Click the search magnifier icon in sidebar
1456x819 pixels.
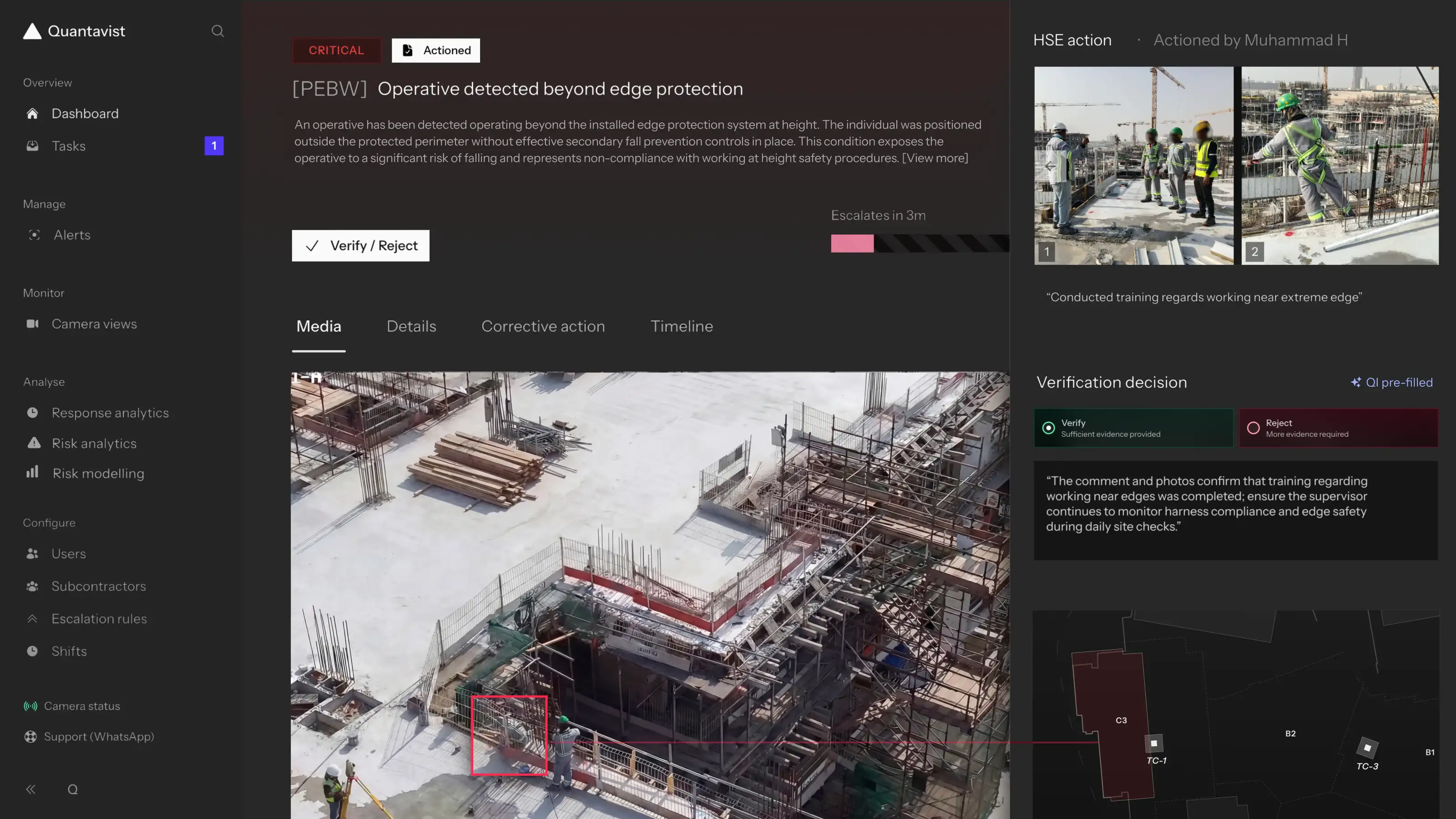(217, 31)
